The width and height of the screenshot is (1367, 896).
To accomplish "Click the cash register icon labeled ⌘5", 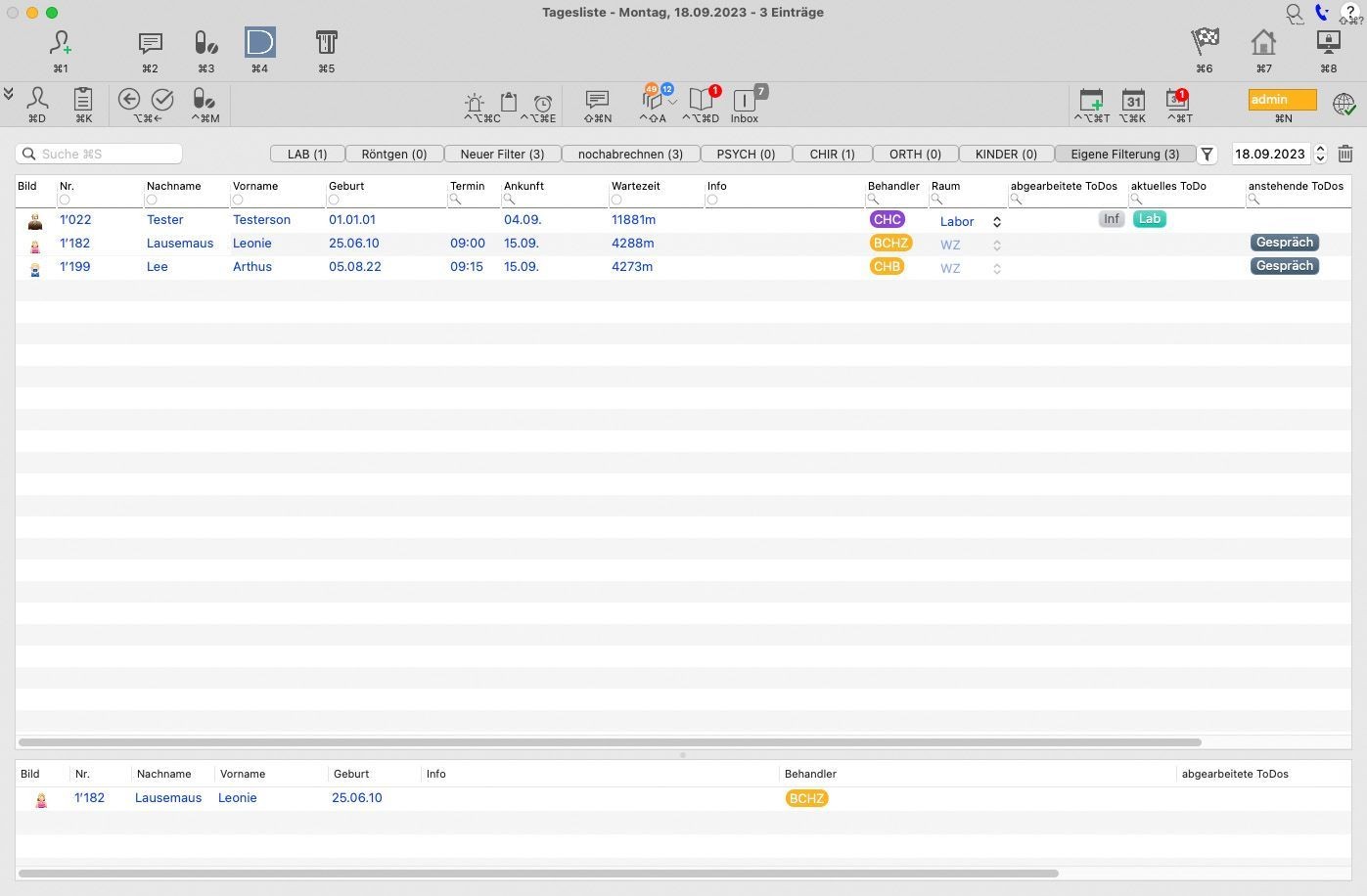I will (326, 43).
